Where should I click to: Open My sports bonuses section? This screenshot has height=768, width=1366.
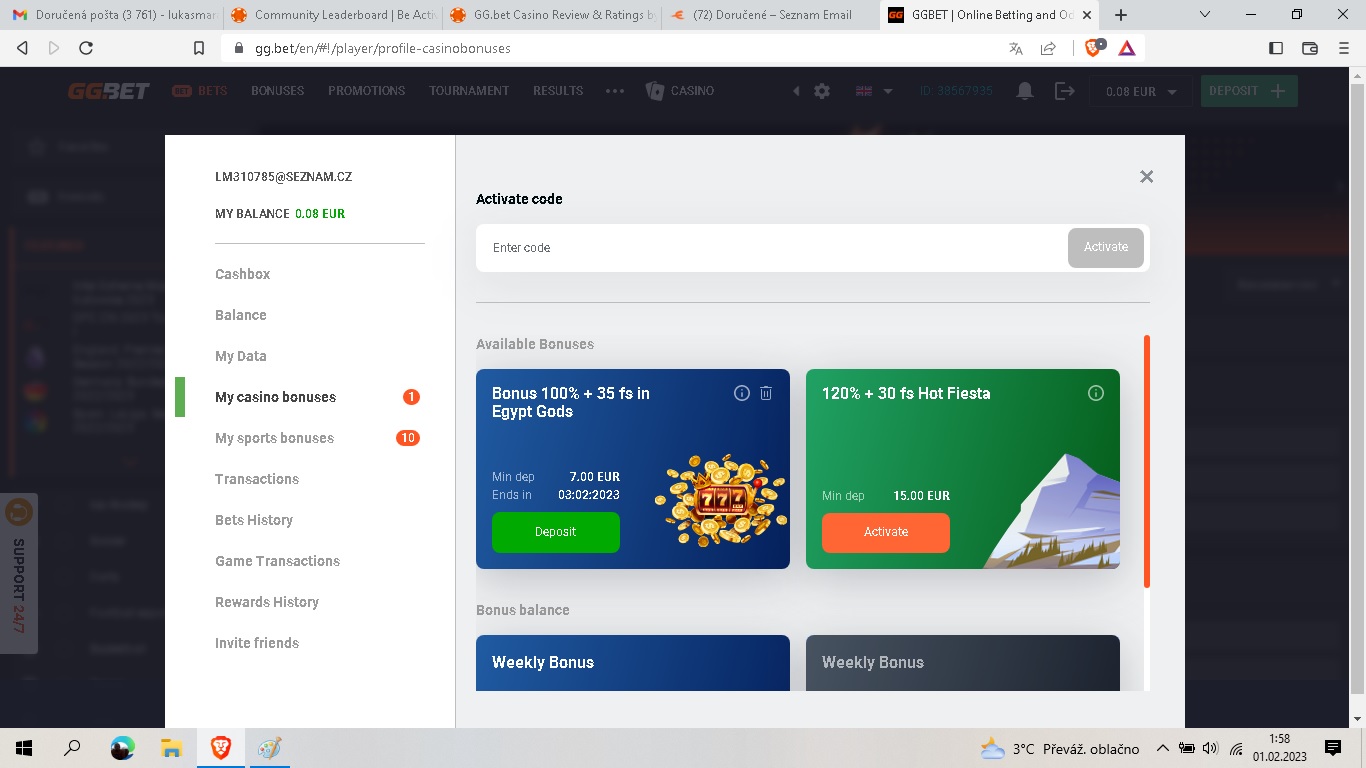(275, 438)
